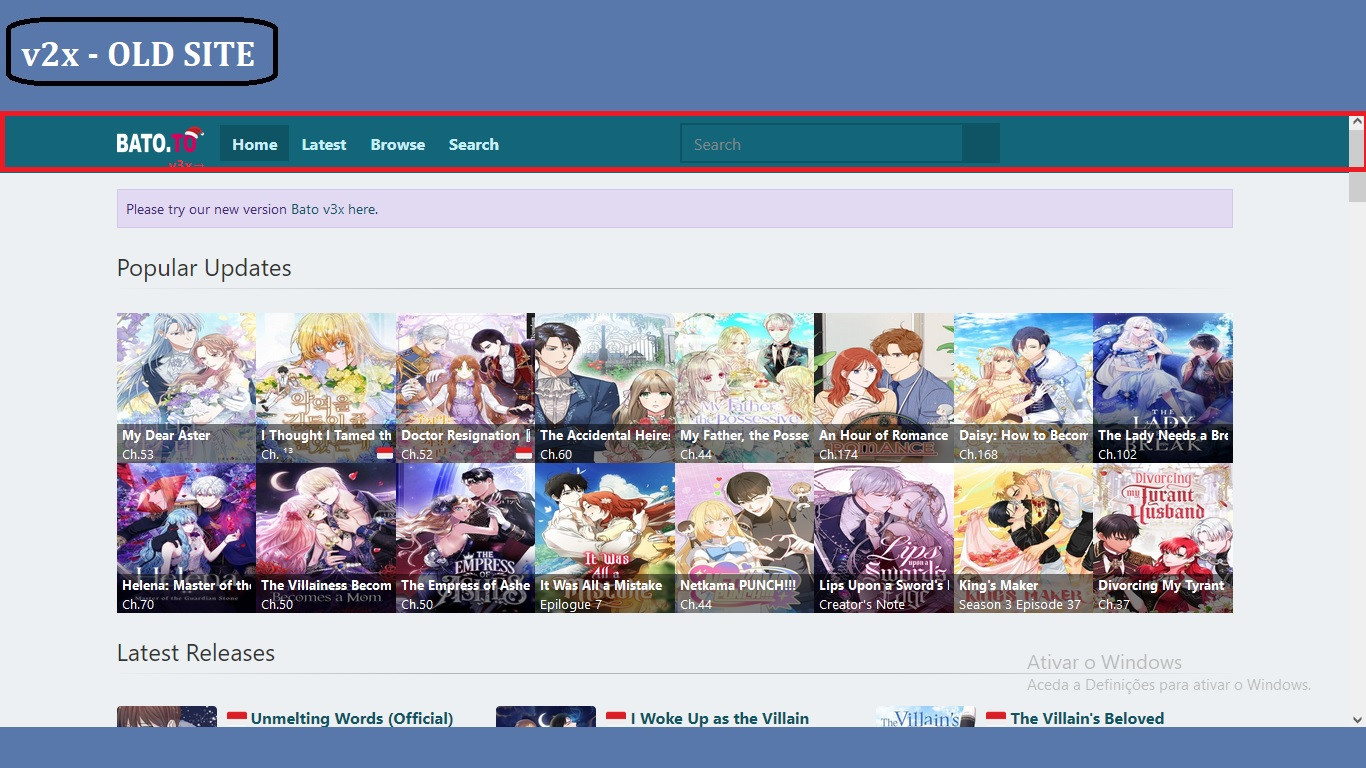
Task: Open My Dear Aster cover
Action: 186,388
